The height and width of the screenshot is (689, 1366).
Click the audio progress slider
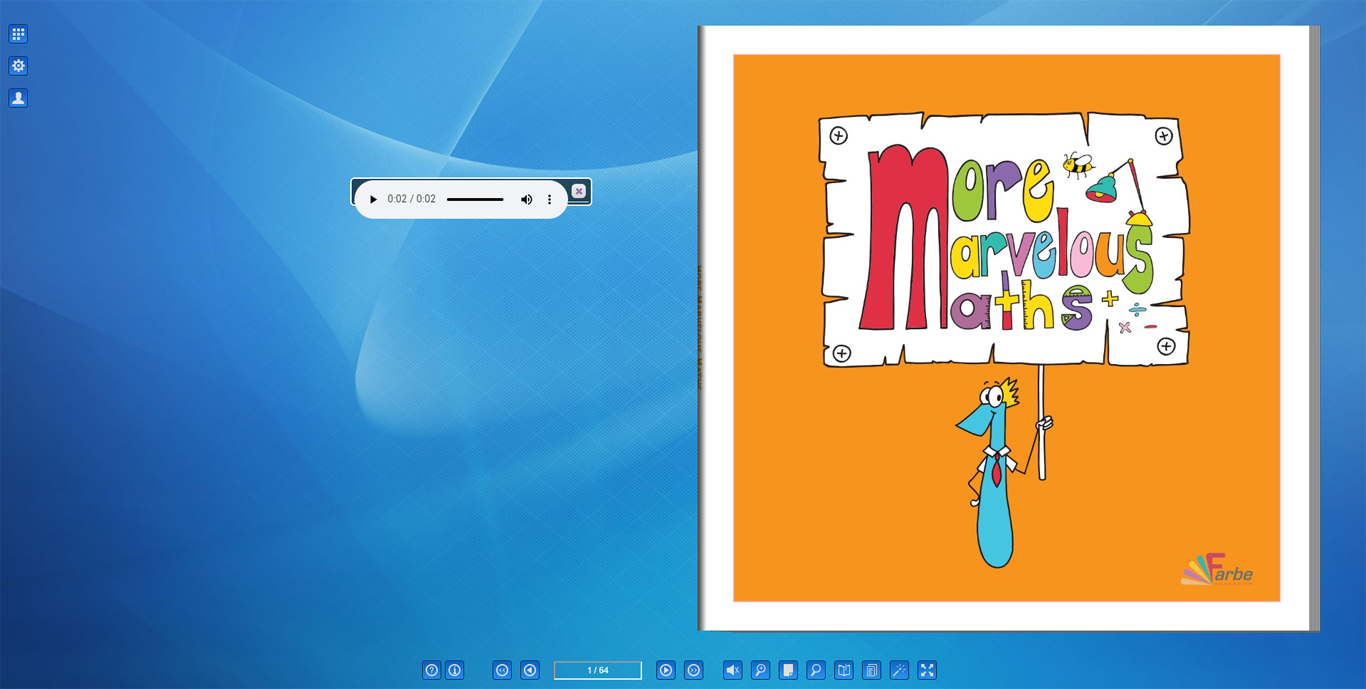pyautogui.click(x=475, y=199)
